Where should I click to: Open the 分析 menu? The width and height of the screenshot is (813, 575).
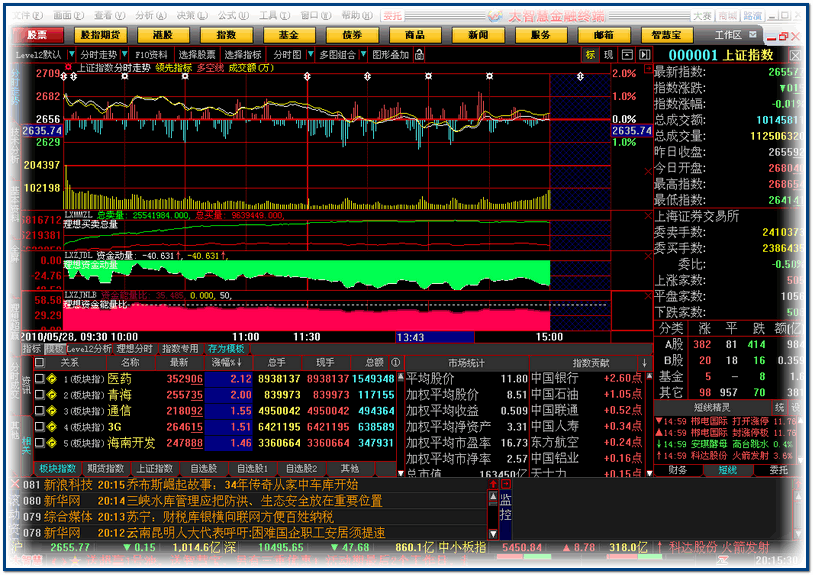pyautogui.click(x=147, y=16)
